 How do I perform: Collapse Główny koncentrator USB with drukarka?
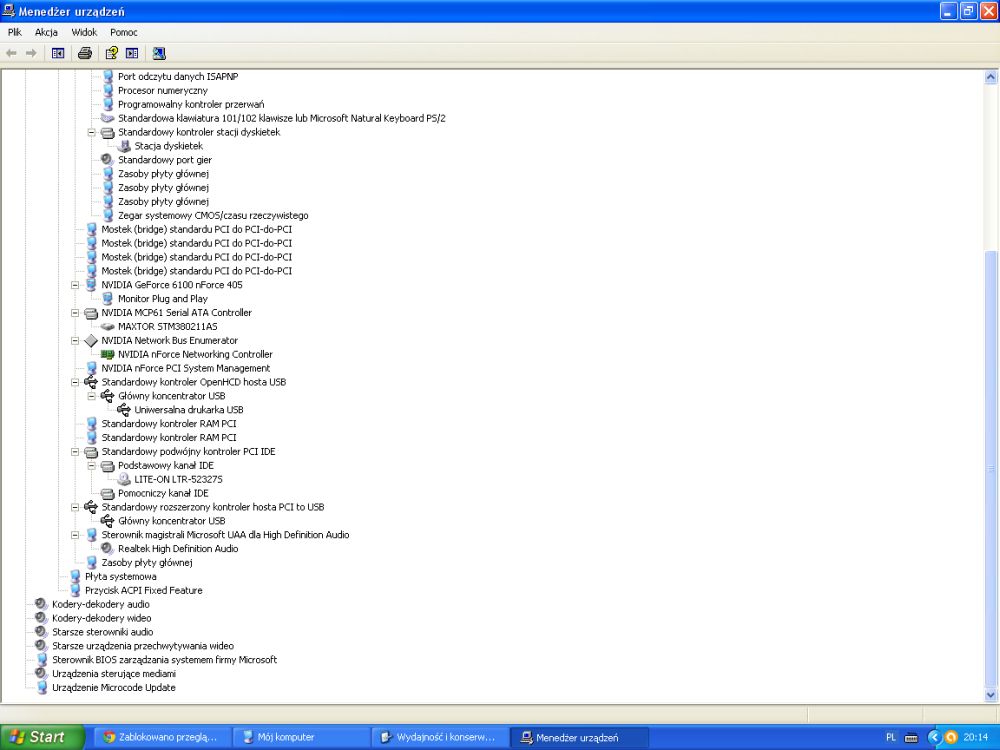(x=91, y=396)
